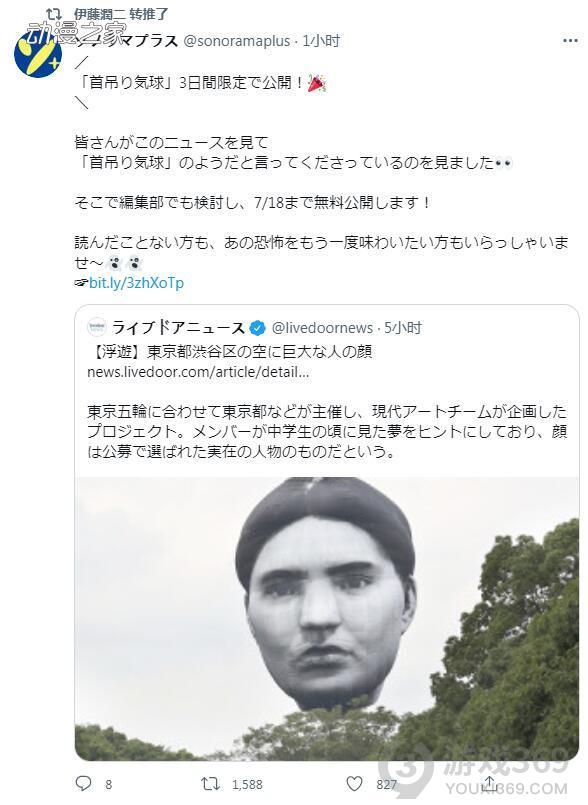Like the tweet with heart icon

coord(354,783)
